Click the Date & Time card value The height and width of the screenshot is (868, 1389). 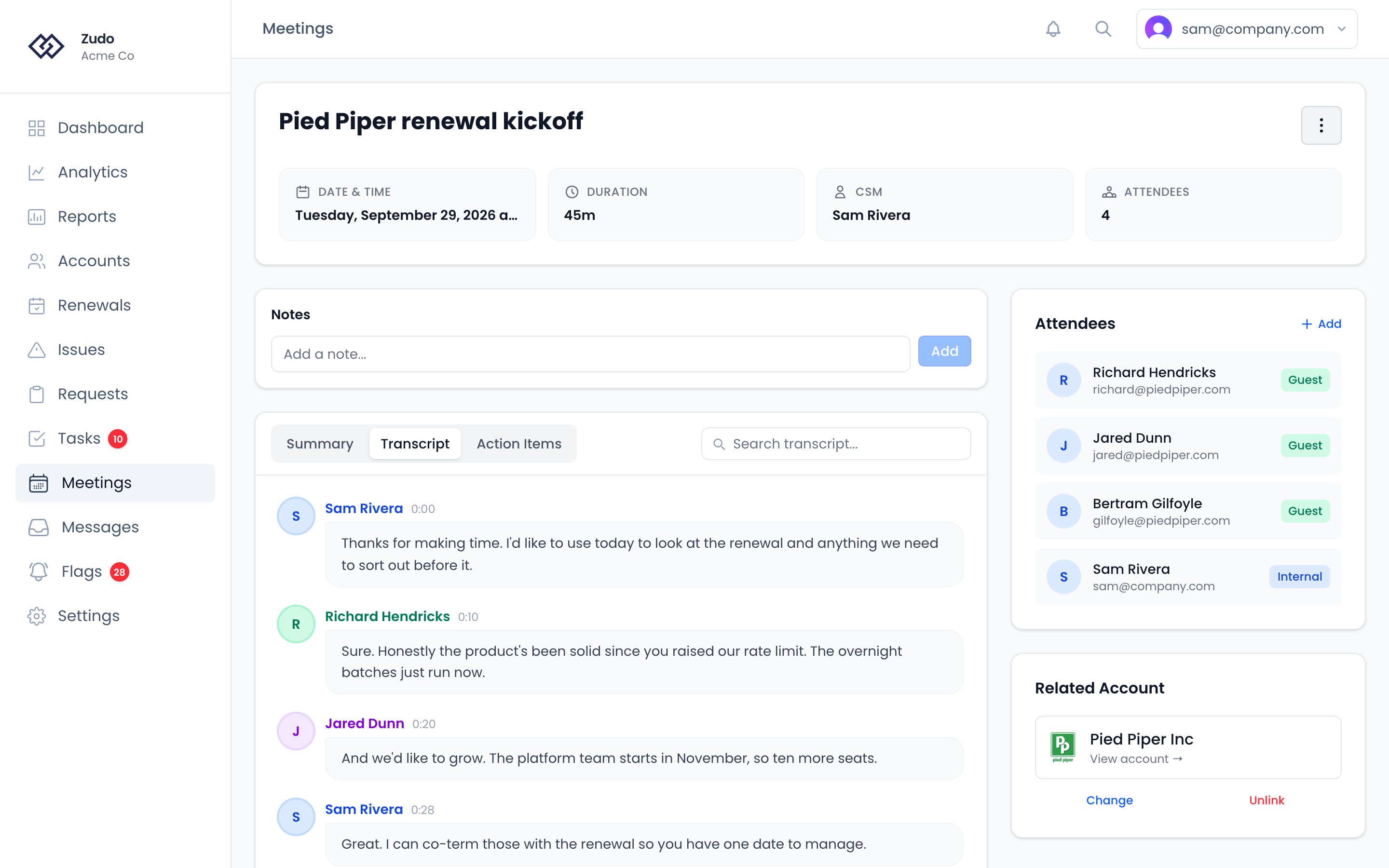407,215
